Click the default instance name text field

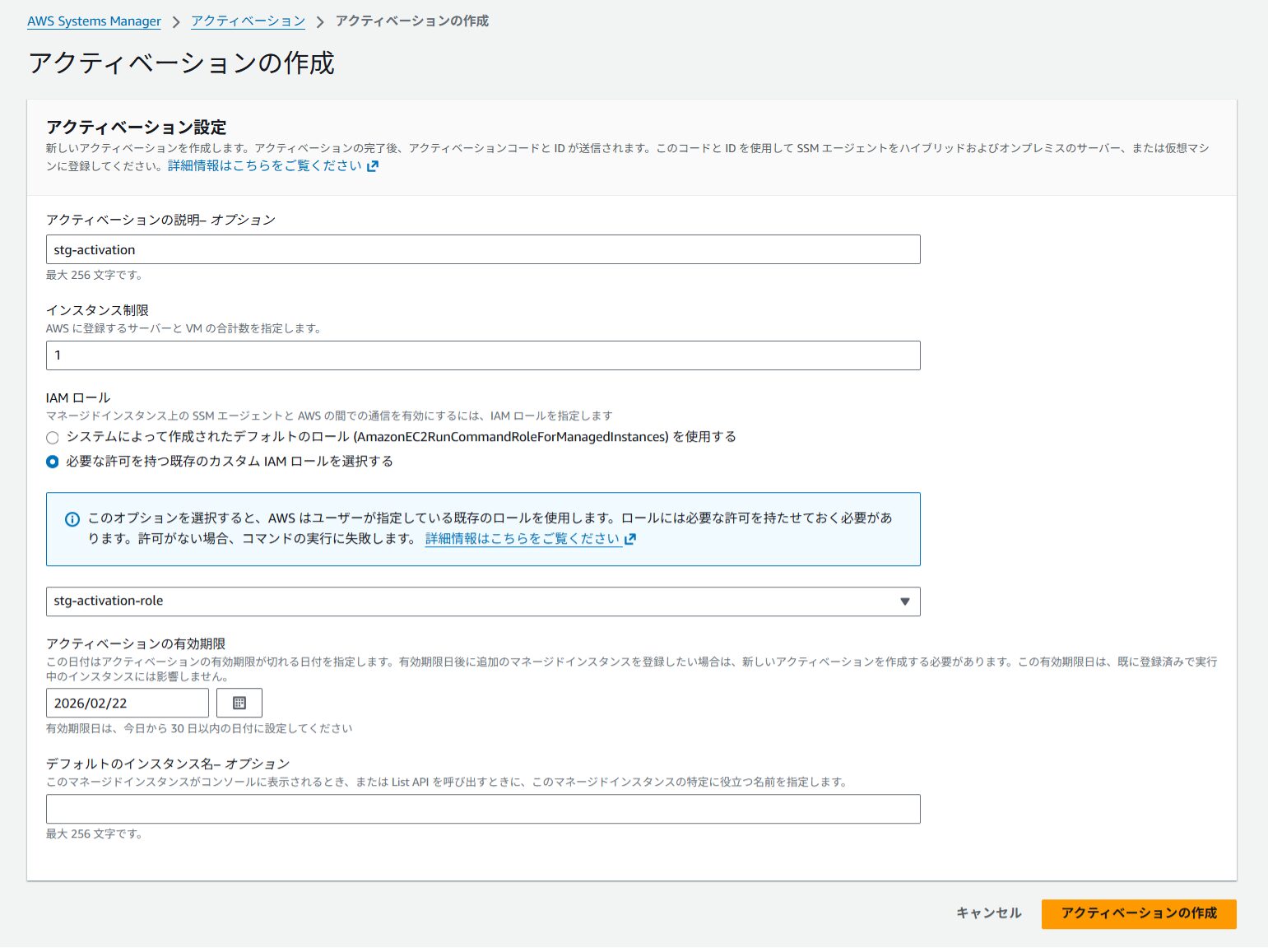coord(482,809)
